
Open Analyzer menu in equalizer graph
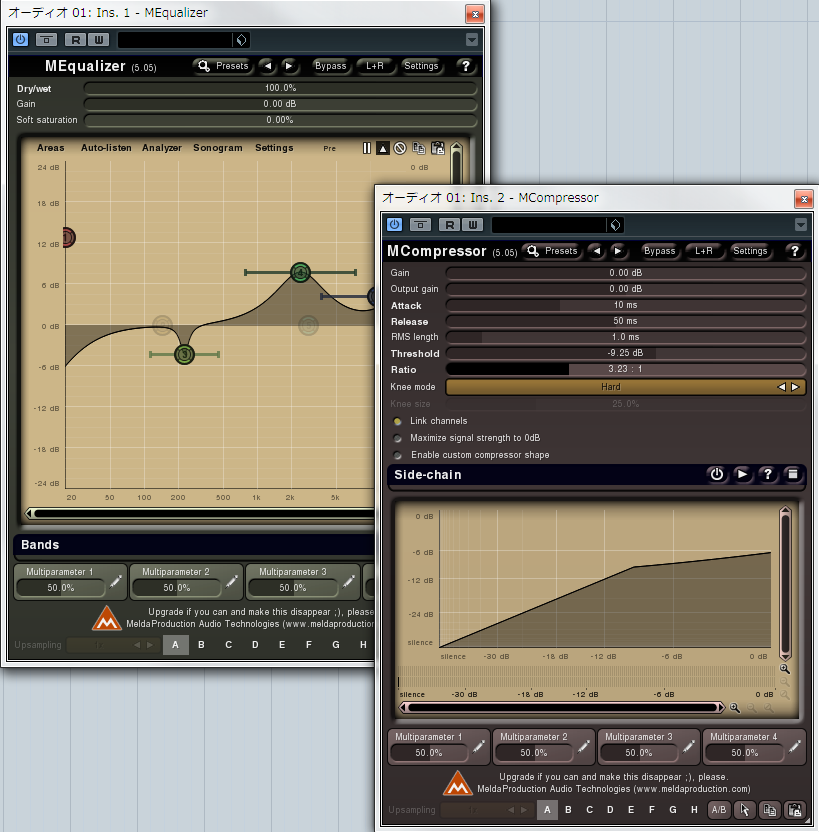click(162, 148)
